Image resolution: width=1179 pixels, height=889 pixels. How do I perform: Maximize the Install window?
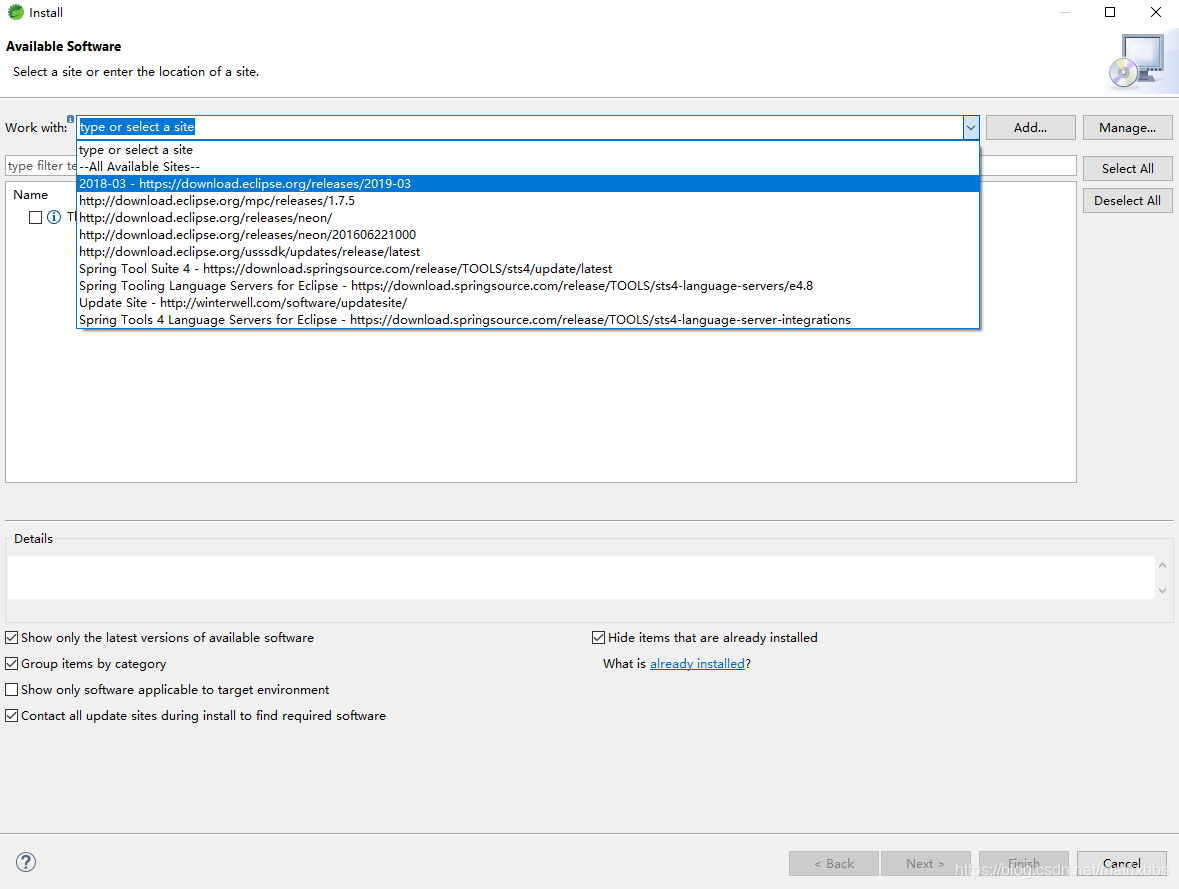coord(1110,12)
